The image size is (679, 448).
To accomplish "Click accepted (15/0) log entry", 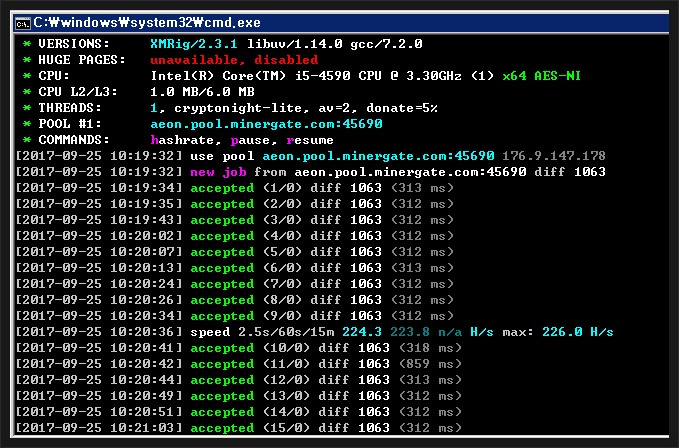I will (239, 428).
